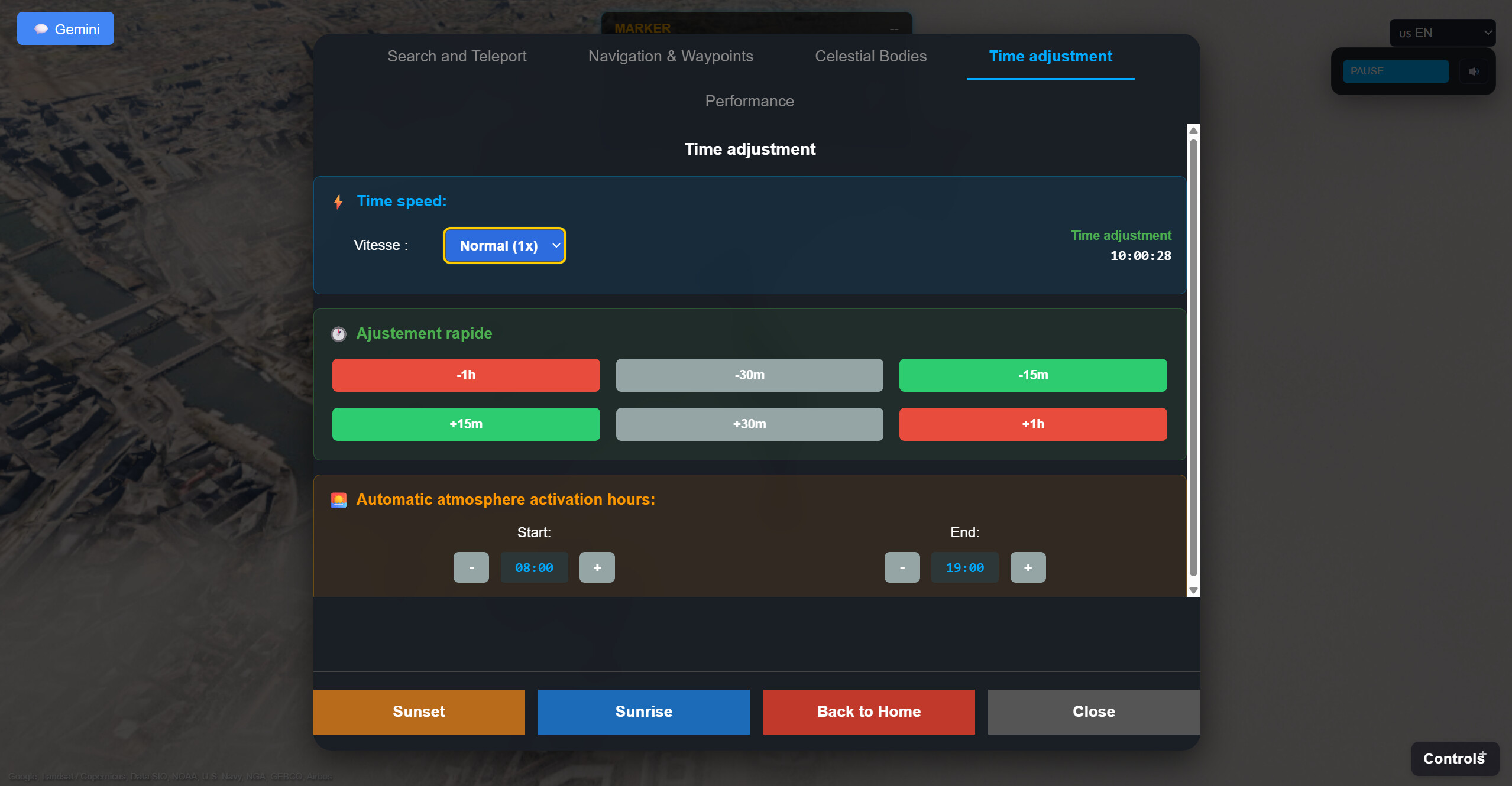Image resolution: width=1512 pixels, height=786 pixels.
Task: Click Back to Home
Action: 868,712
